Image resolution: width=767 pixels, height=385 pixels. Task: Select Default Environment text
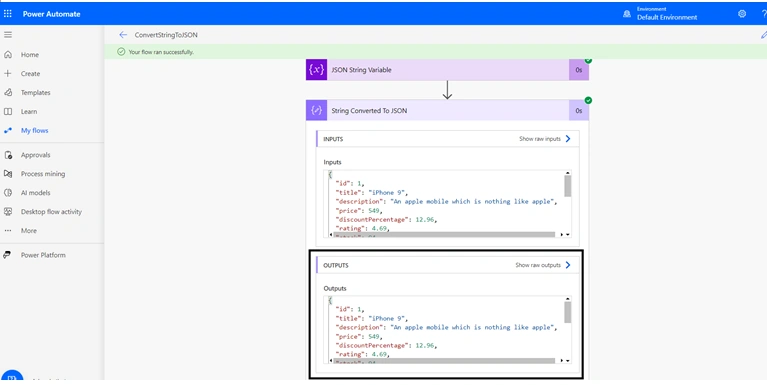pyautogui.click(x=667, y=17)
